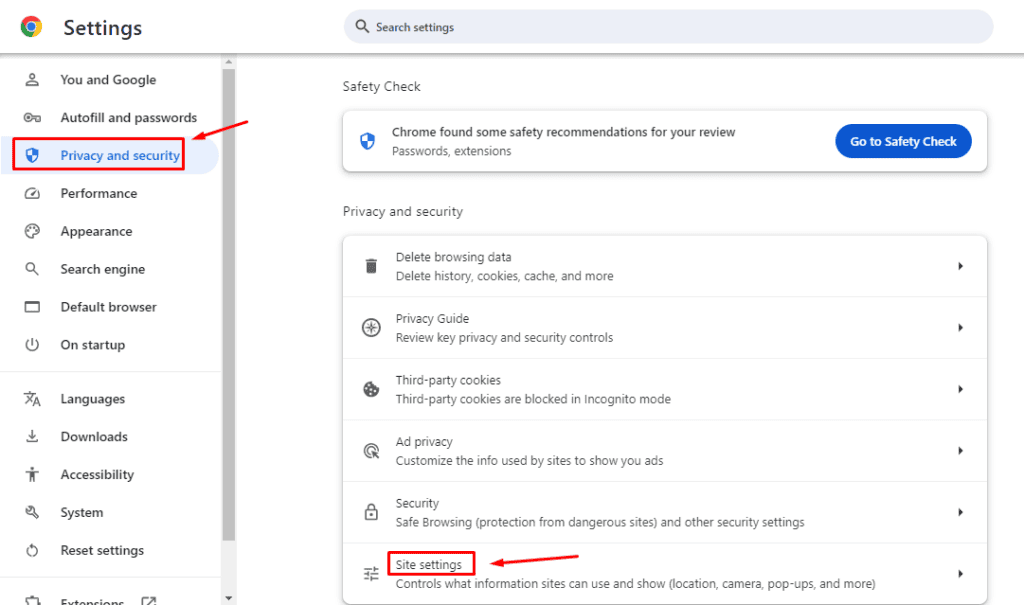The width and height of the screenshot is (1024, 605).
Task: Expand the Delete browsing data arrow
Action: click(x=961, y=266)
